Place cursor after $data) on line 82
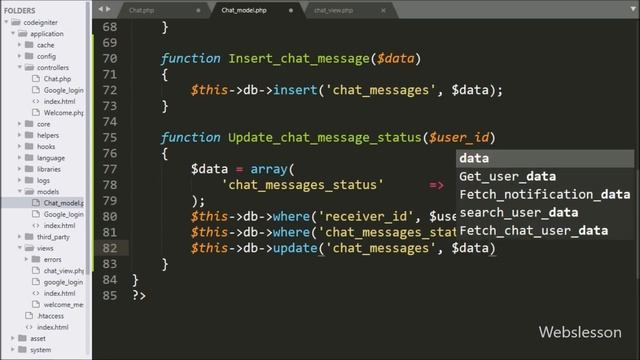640x360 pixels. [x=496, y=248]
